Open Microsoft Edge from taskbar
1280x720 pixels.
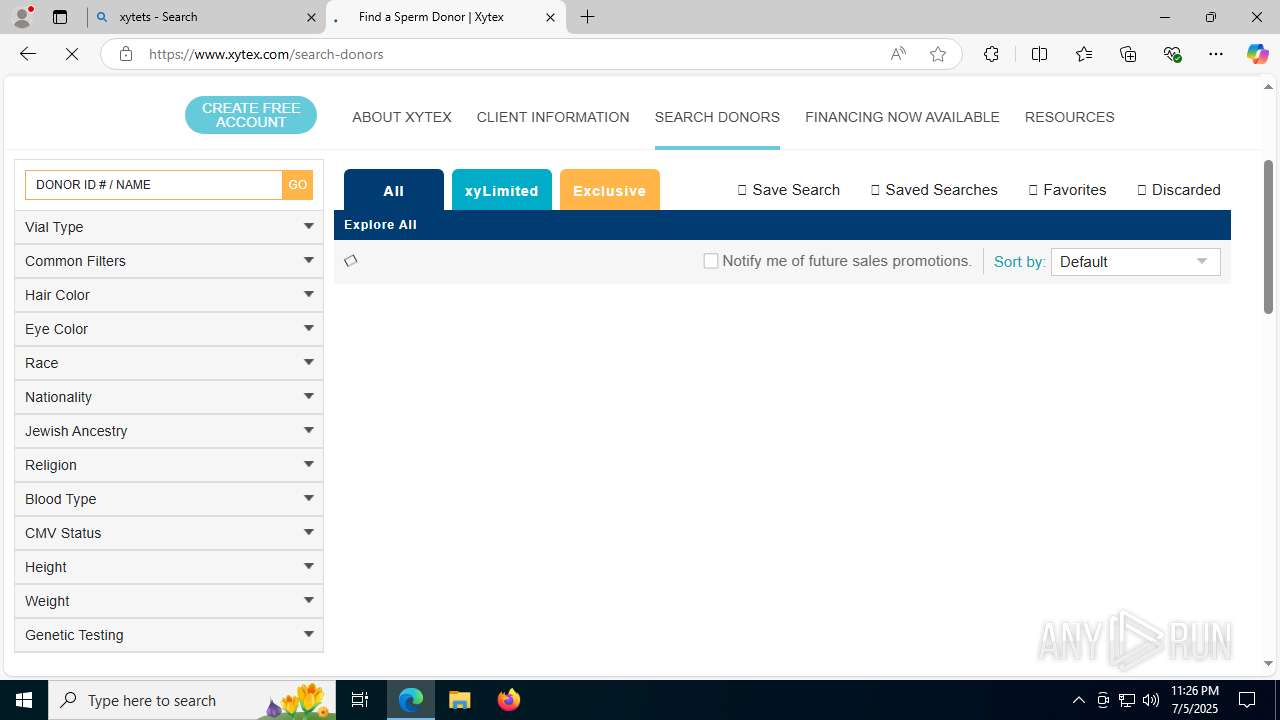click(411, 700)
